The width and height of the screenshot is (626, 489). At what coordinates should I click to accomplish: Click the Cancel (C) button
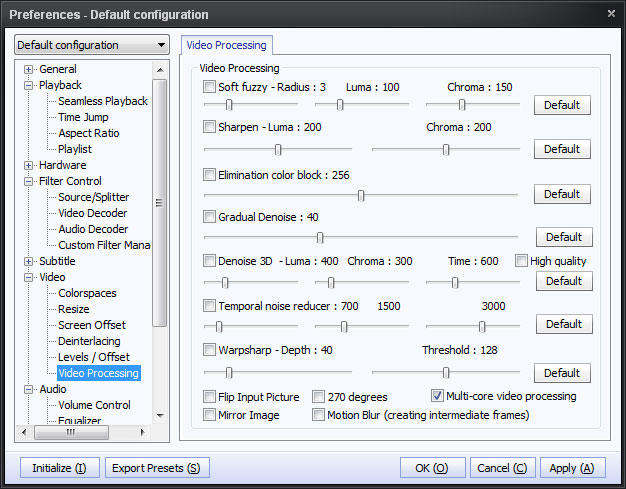[x=502, y=468]
